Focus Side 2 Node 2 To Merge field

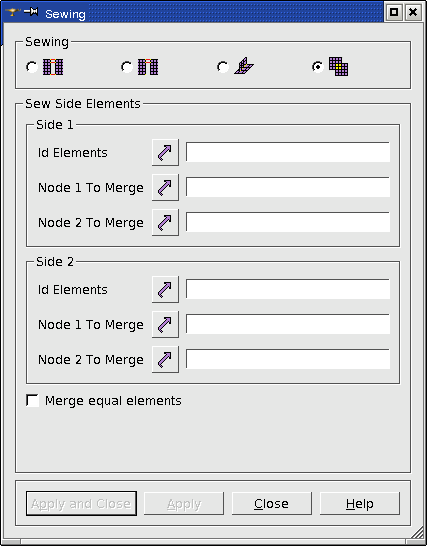pyautogui.click(x=288, y=359)
